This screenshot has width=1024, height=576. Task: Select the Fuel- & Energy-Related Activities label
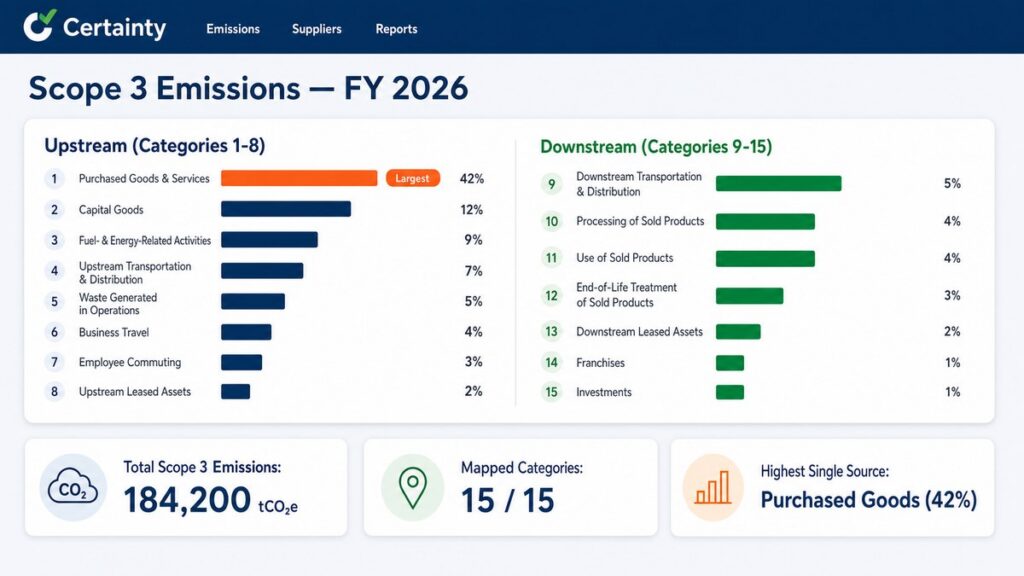click(145, 240)
